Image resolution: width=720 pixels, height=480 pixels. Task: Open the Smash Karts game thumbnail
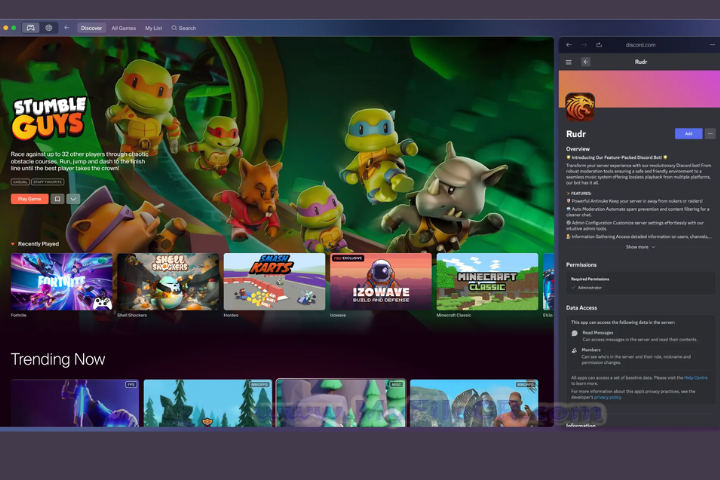pyautogui.click(x=274, y=281)
